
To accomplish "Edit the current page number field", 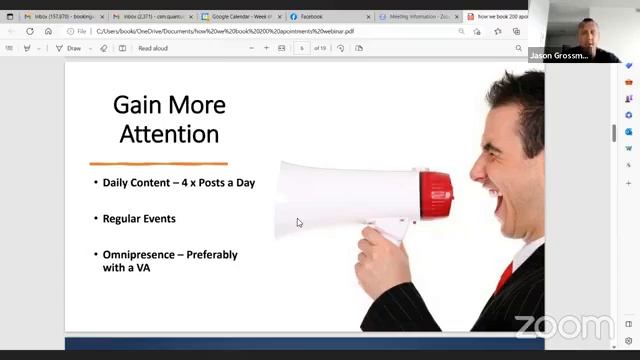I will pos(302,48).
